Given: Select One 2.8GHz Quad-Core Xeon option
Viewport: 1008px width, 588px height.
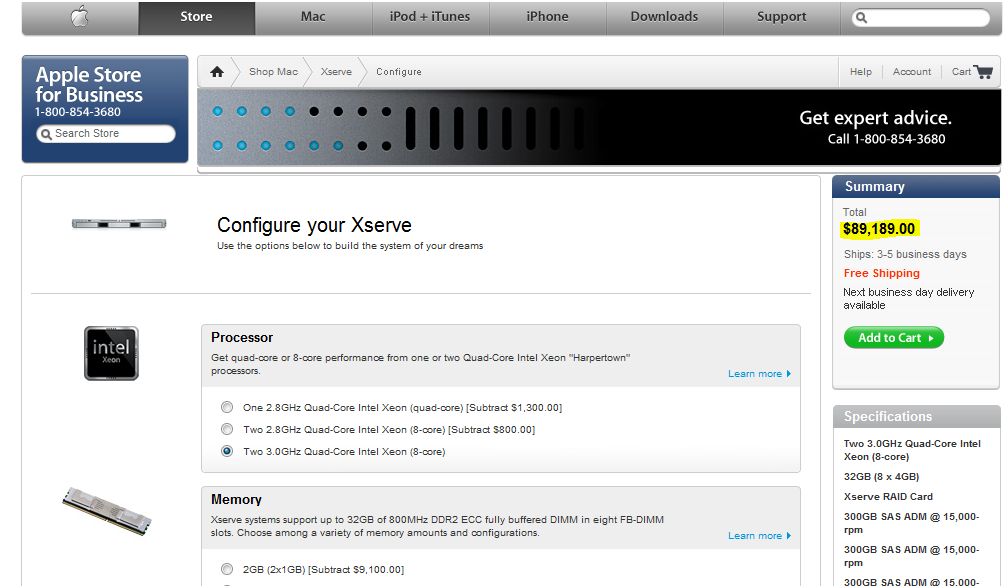Looking at the screenshot, I should [x=227, y=407].
